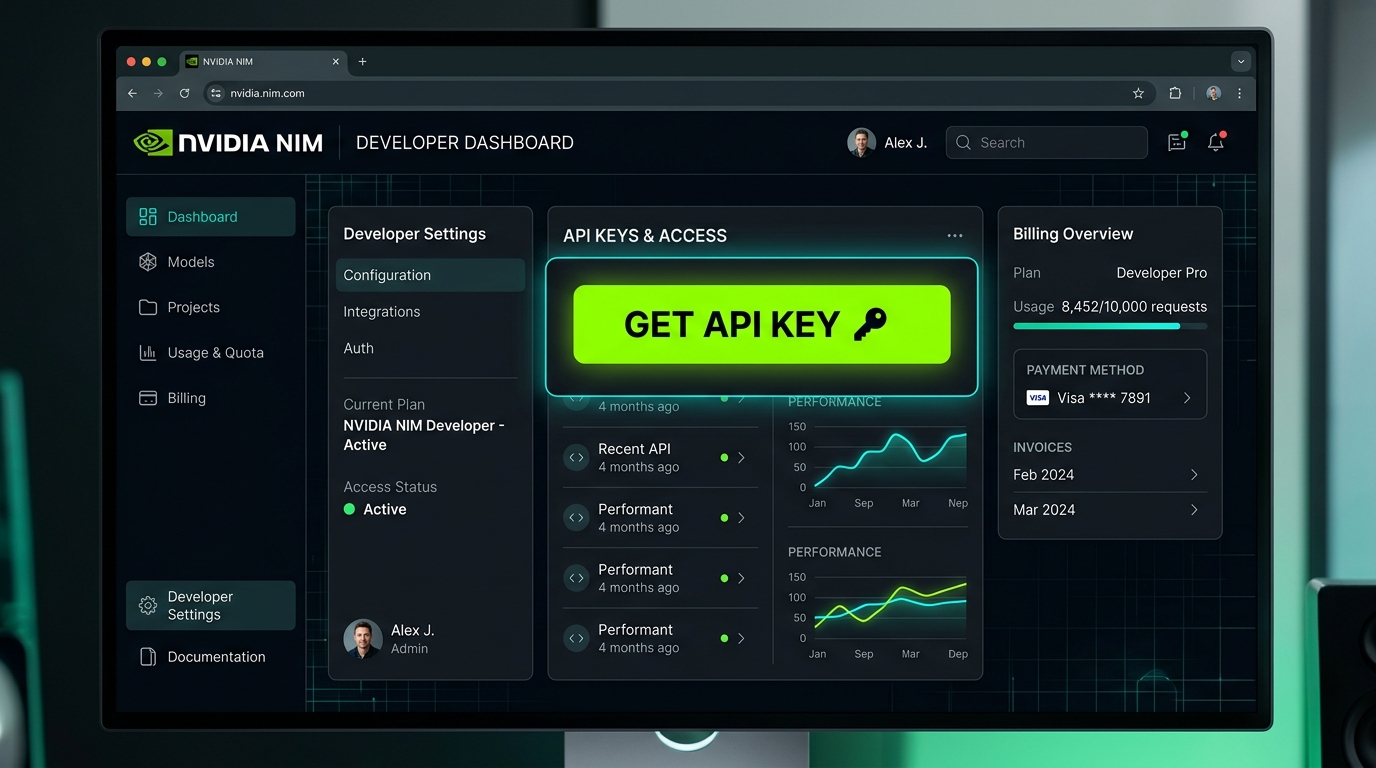Close the NVIDIA NIM browser tab
The width and height of the screenshot is (1376, 768).
click(336, 62)
